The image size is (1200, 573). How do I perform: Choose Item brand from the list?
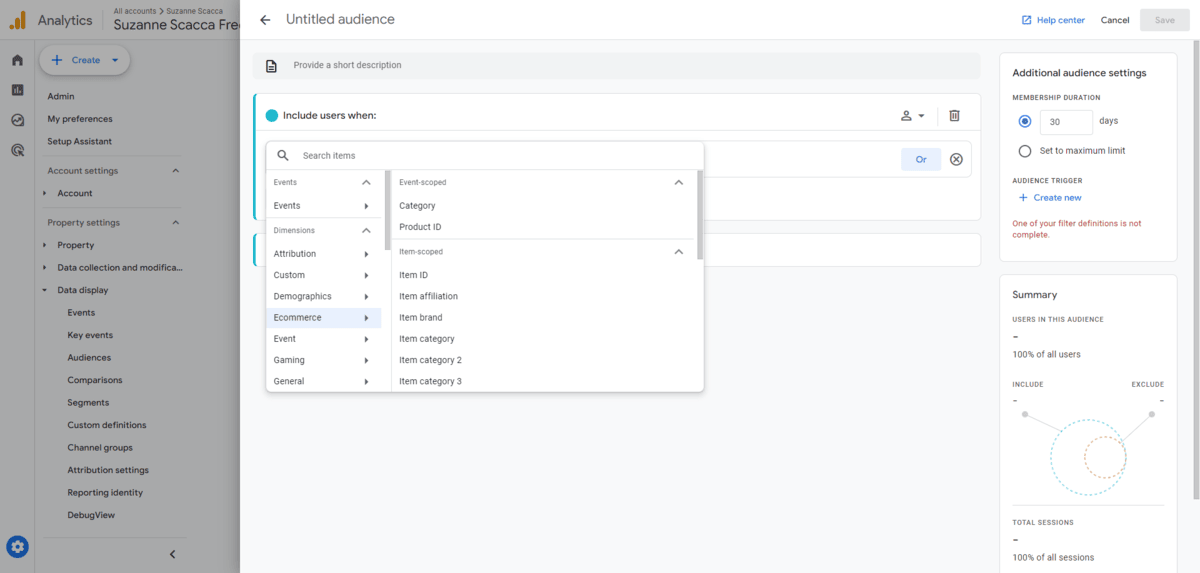point(420,318)
